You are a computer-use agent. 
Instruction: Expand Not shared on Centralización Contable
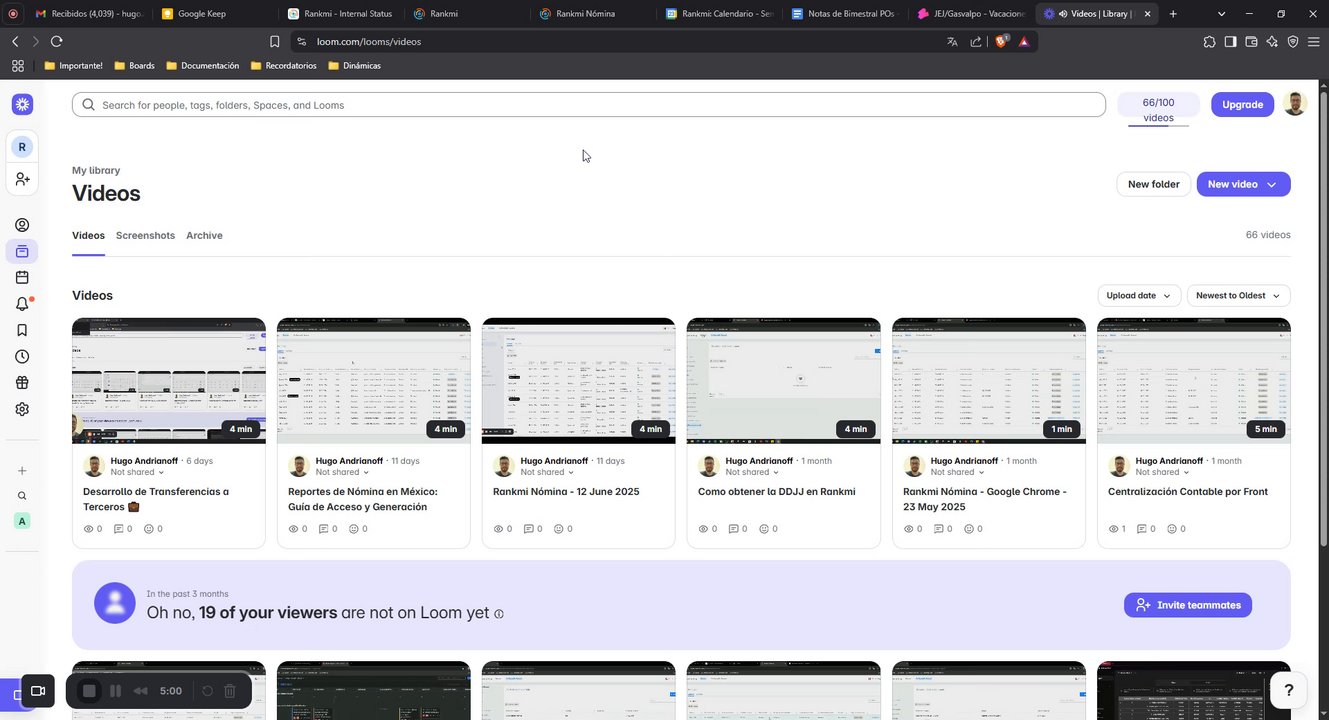(x=1162, y=472)
